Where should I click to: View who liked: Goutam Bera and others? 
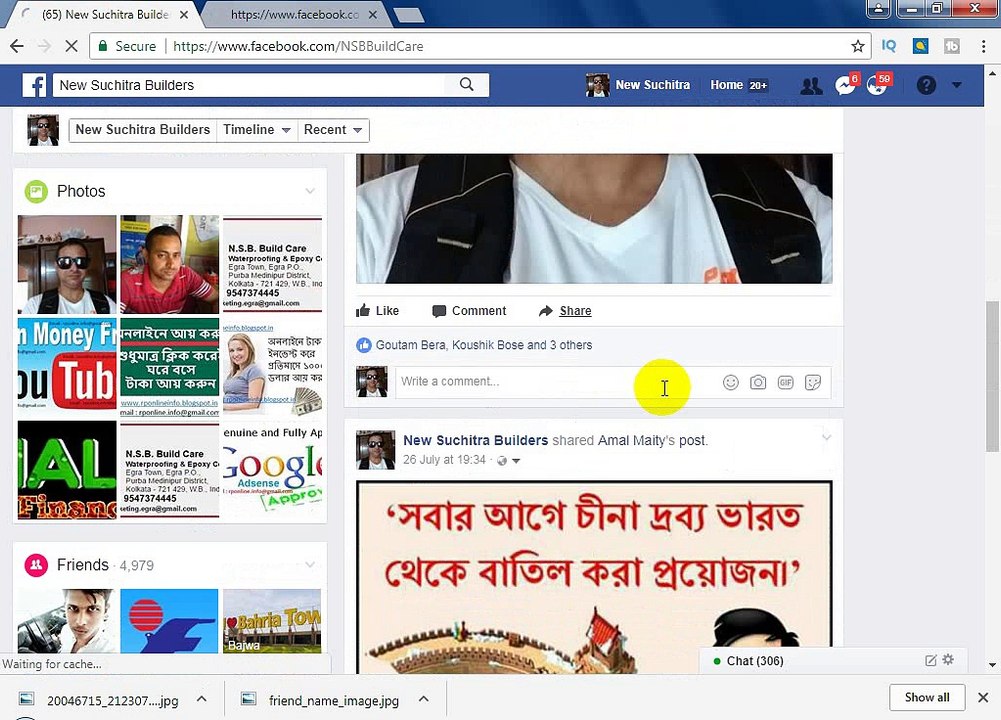(x=484, y=345)
